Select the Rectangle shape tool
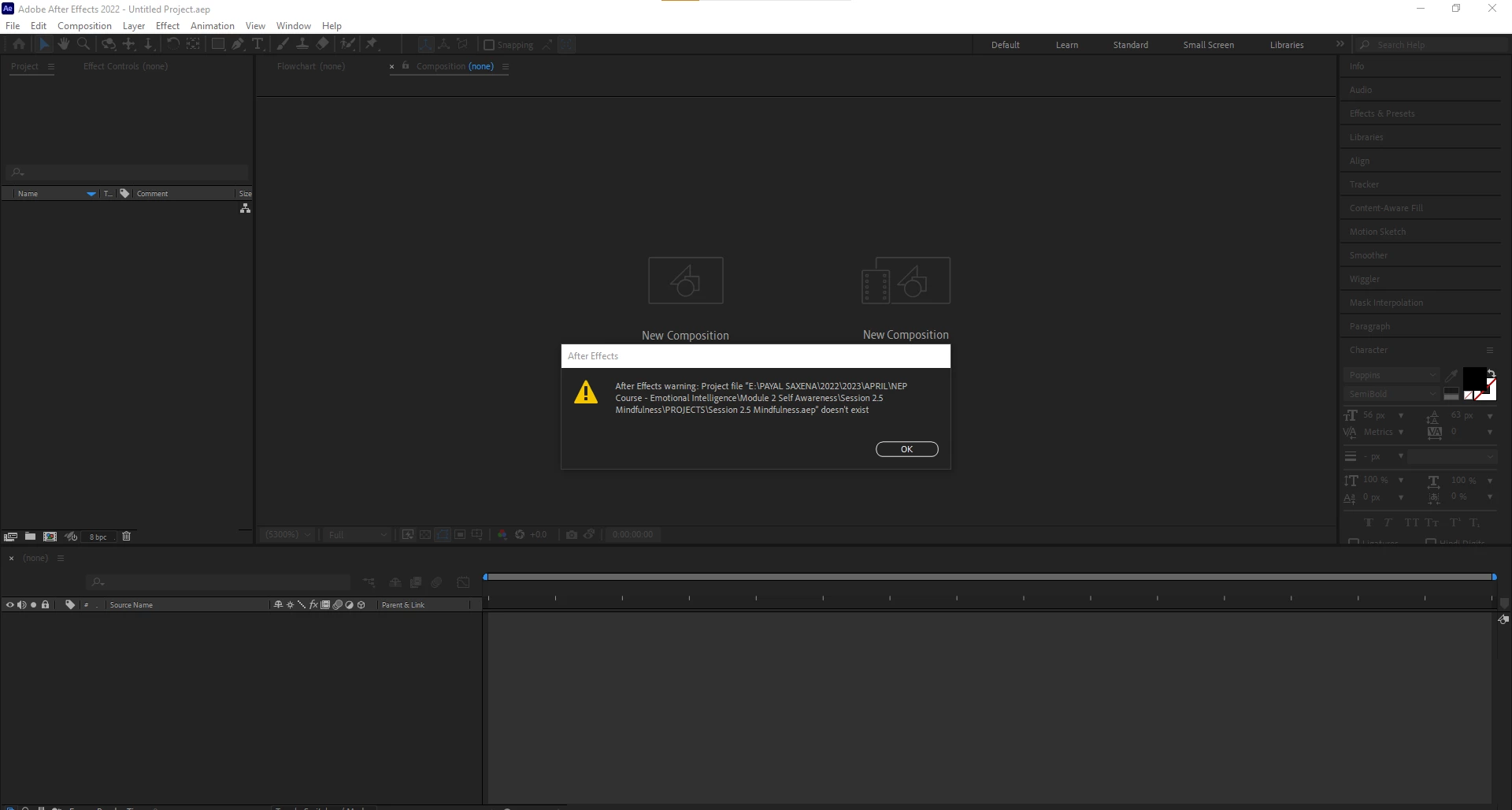 (218, 44)
